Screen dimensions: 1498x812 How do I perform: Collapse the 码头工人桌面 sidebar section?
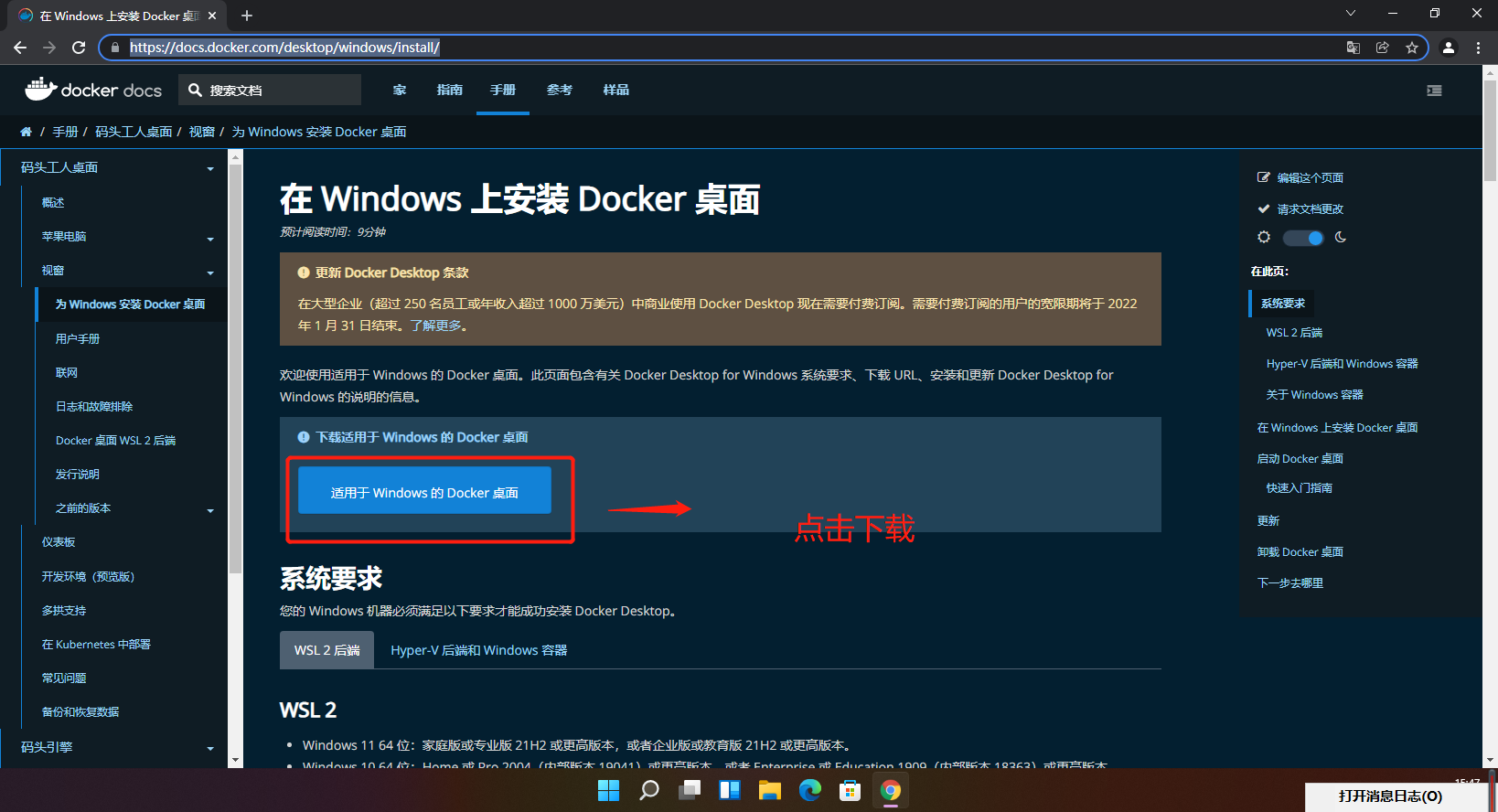(x=210, y=168)
